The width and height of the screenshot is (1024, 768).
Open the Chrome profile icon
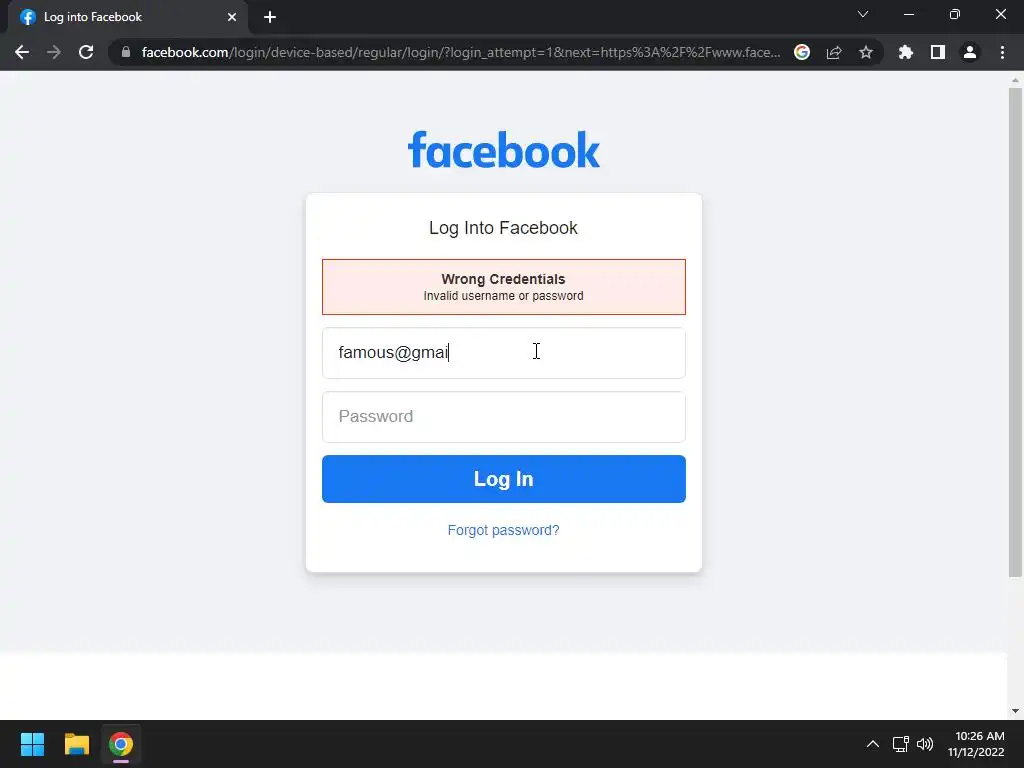tap(970, 52)
